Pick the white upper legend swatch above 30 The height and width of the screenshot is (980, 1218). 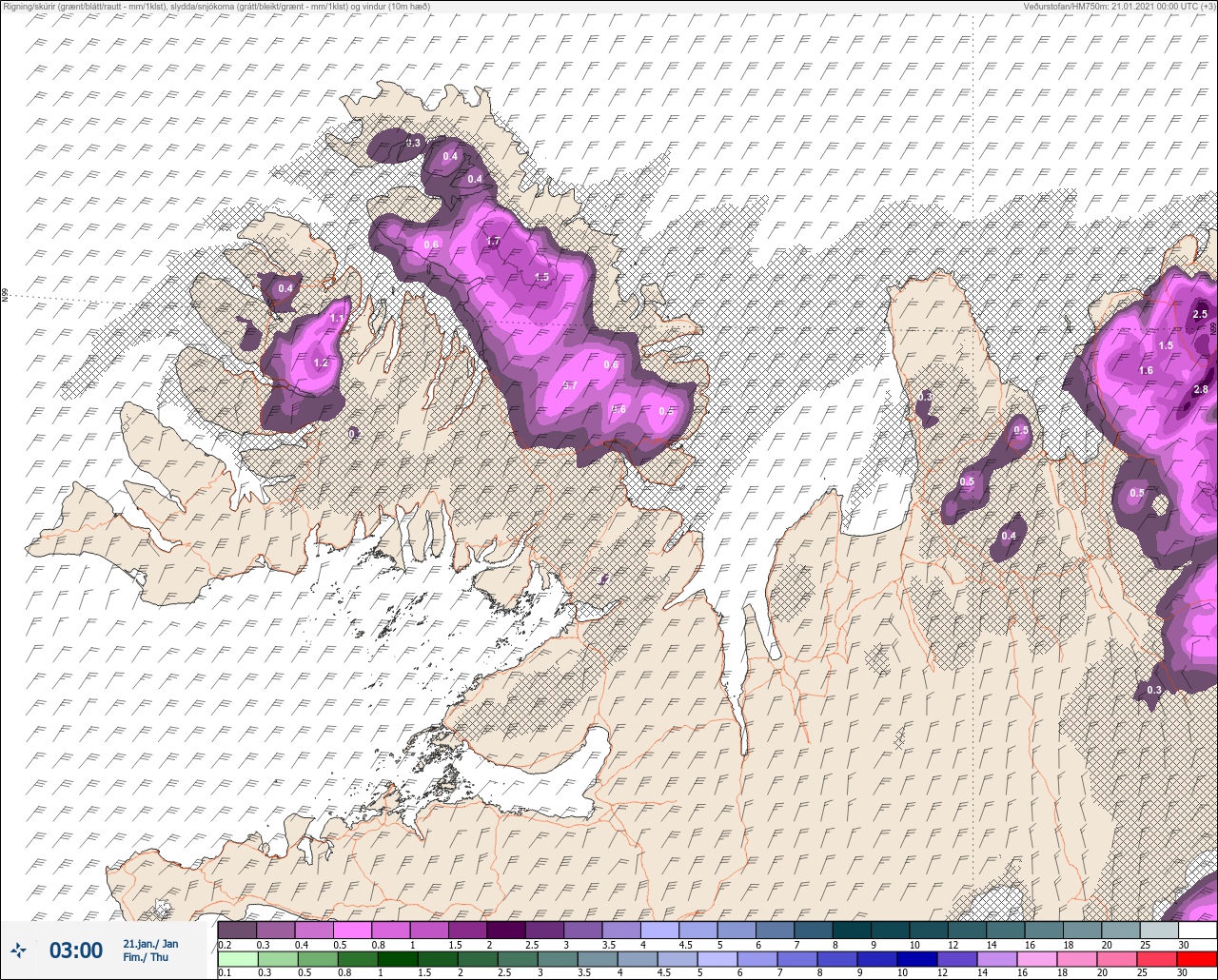(1197, 930)
